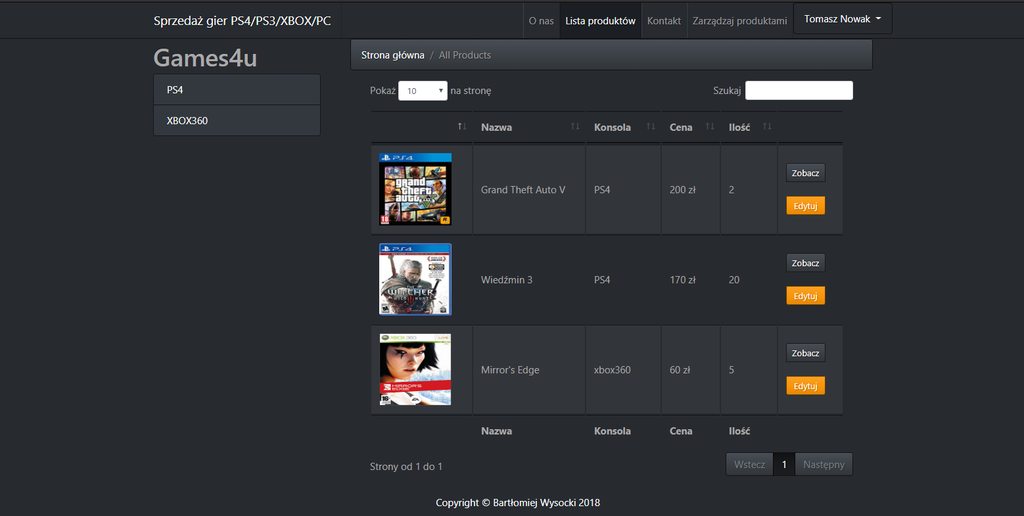Sort by the image column arrows
Image resolution: width=1024 pixels, height=516 pixels.
pyautogui.click(x=462, y=126)
